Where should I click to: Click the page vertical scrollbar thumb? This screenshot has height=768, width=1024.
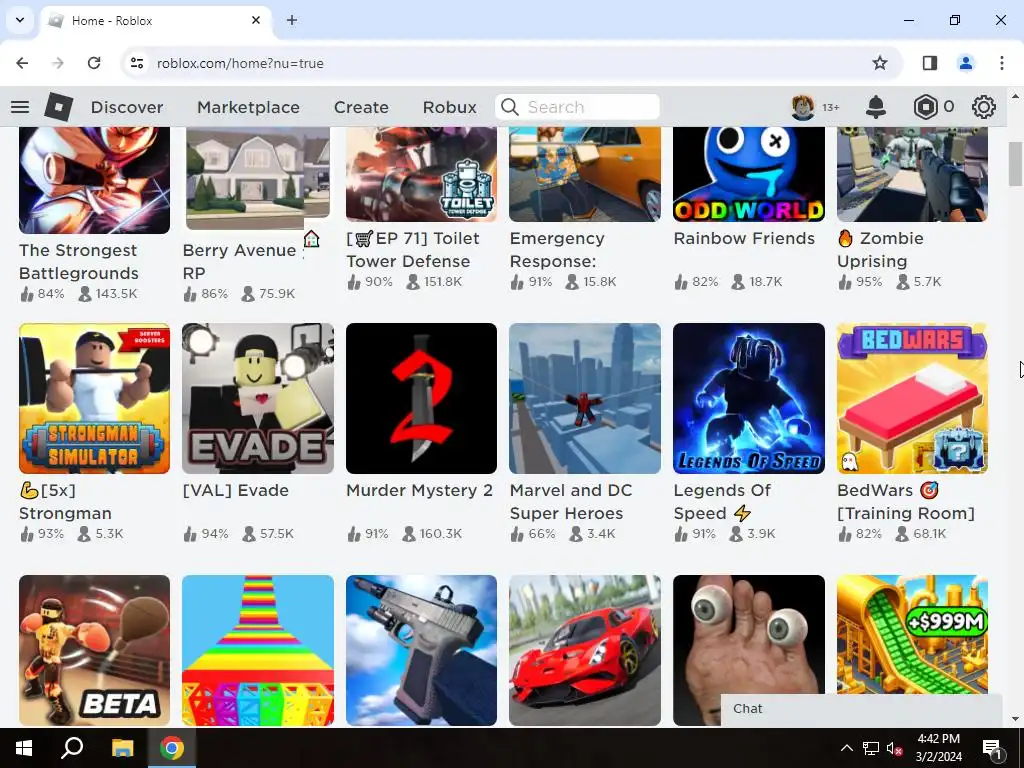click(1015, 164)
